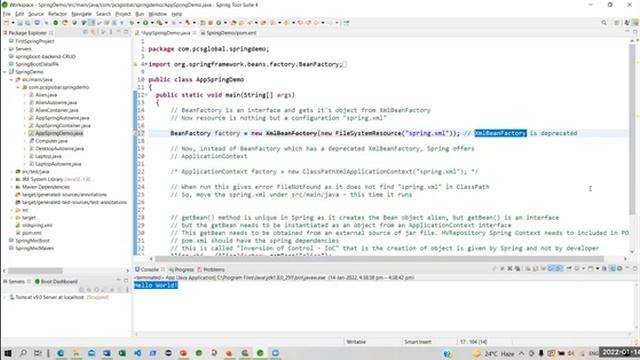
Task: Expand the Maven Dependencies node
Action: tap(12, 187)
